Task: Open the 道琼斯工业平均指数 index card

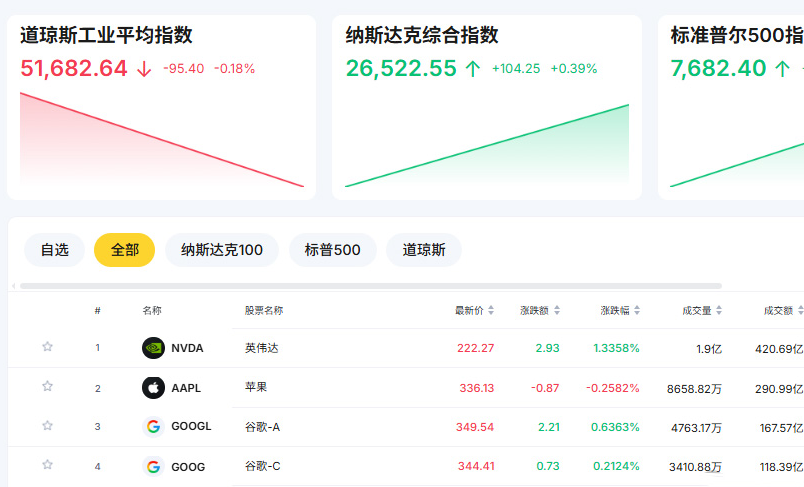Action: click(x=162, y=107)
